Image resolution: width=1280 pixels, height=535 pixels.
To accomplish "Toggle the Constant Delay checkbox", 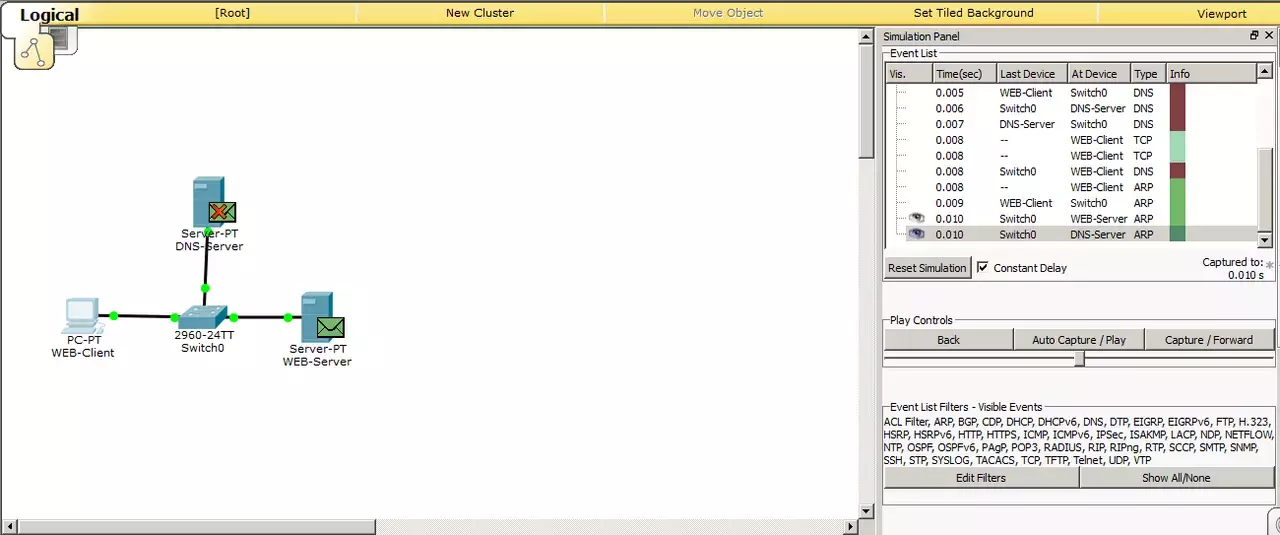I will pos(982,267).
